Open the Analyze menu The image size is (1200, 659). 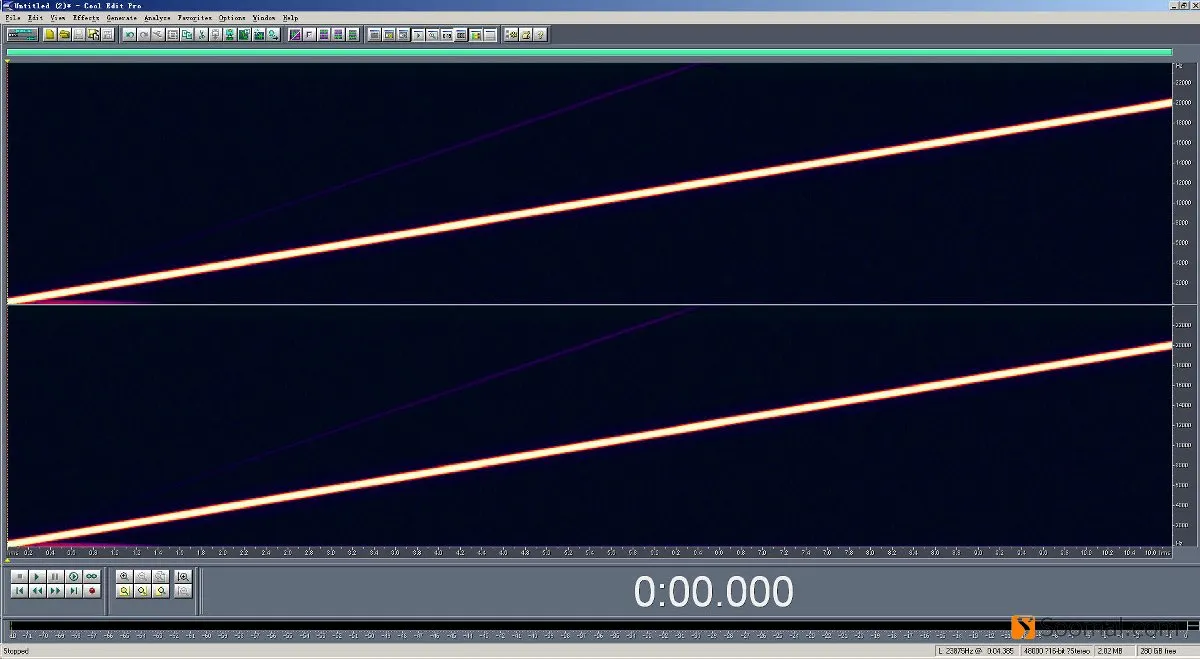coord(157,18)
